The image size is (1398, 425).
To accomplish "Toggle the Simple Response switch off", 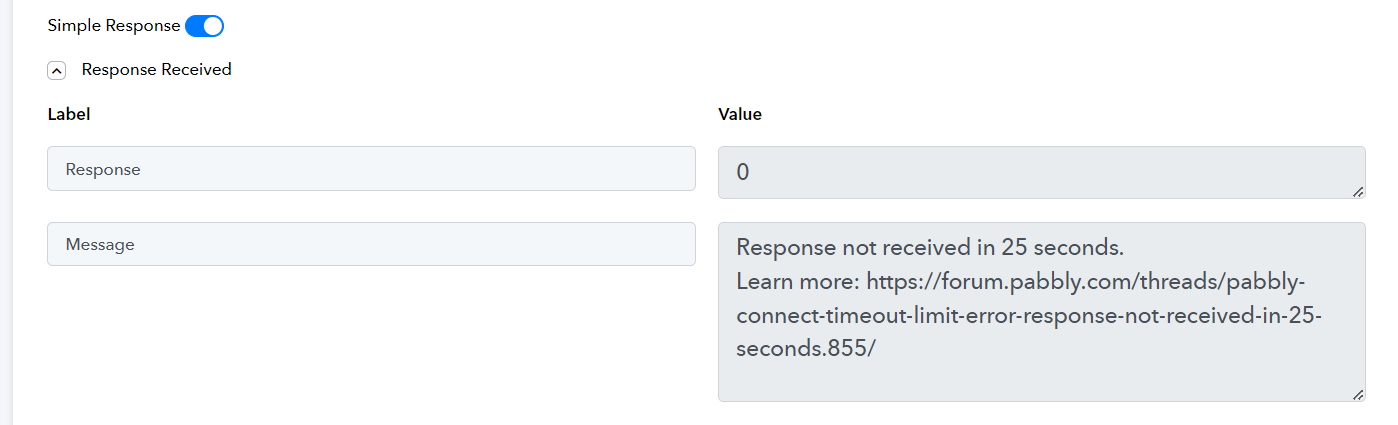I will pyautogui.click(x=204, y=26).
